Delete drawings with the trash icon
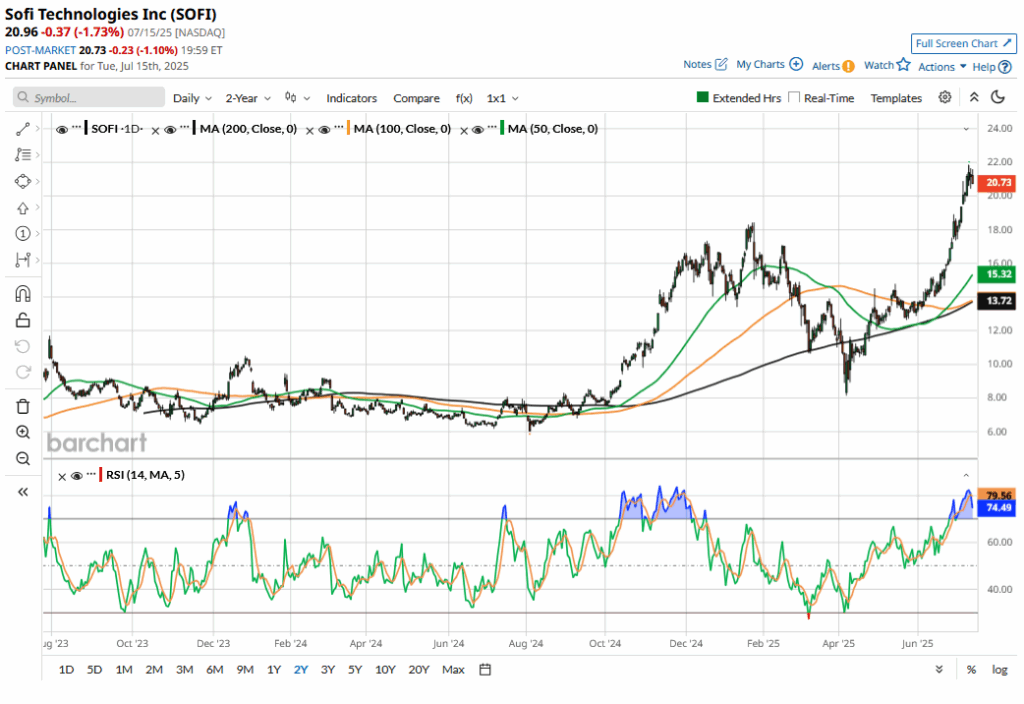The image size is (1024, 704). [x=23, y=406]
